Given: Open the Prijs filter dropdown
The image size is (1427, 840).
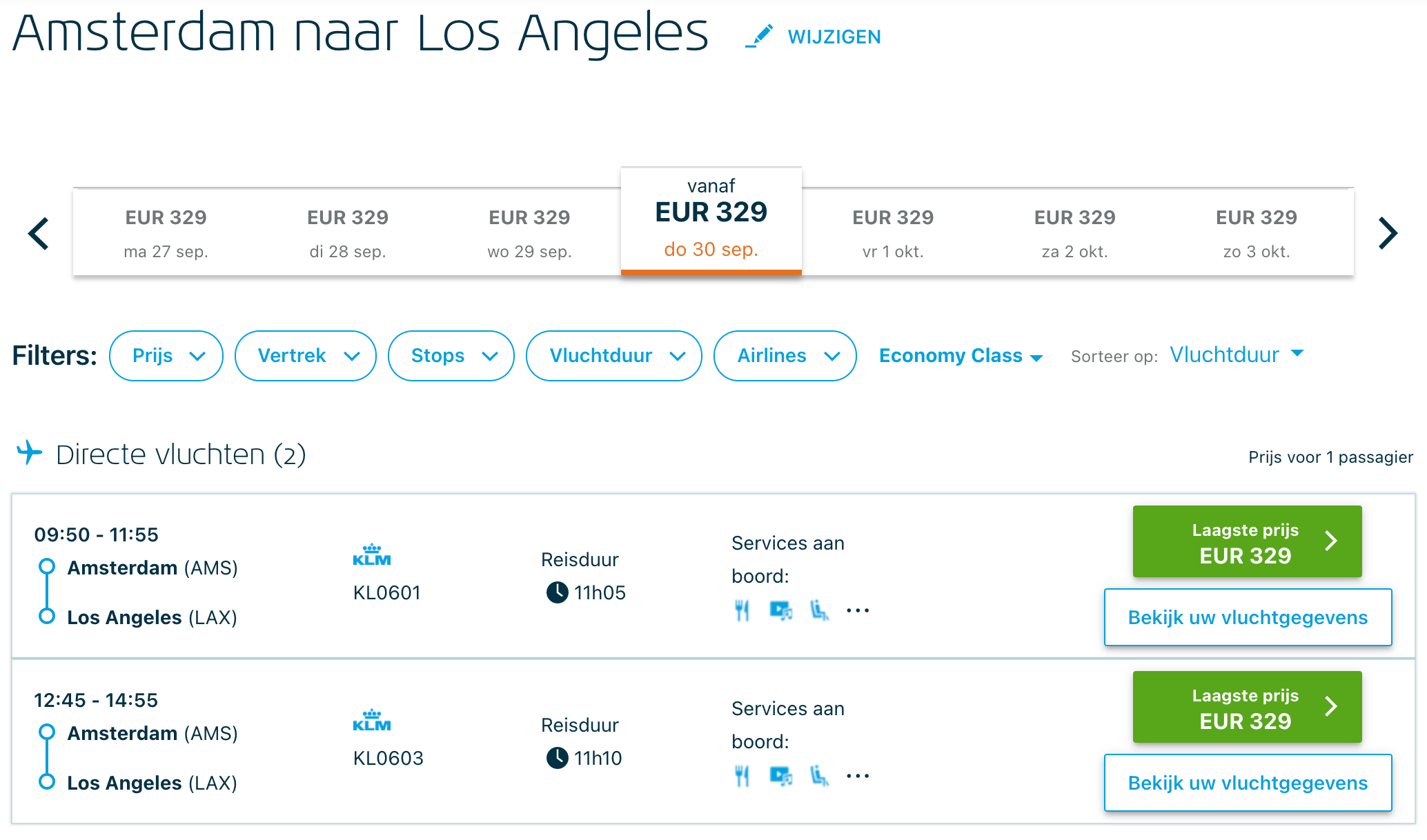Looking at the screenshot, I should (x=166, y=356).
